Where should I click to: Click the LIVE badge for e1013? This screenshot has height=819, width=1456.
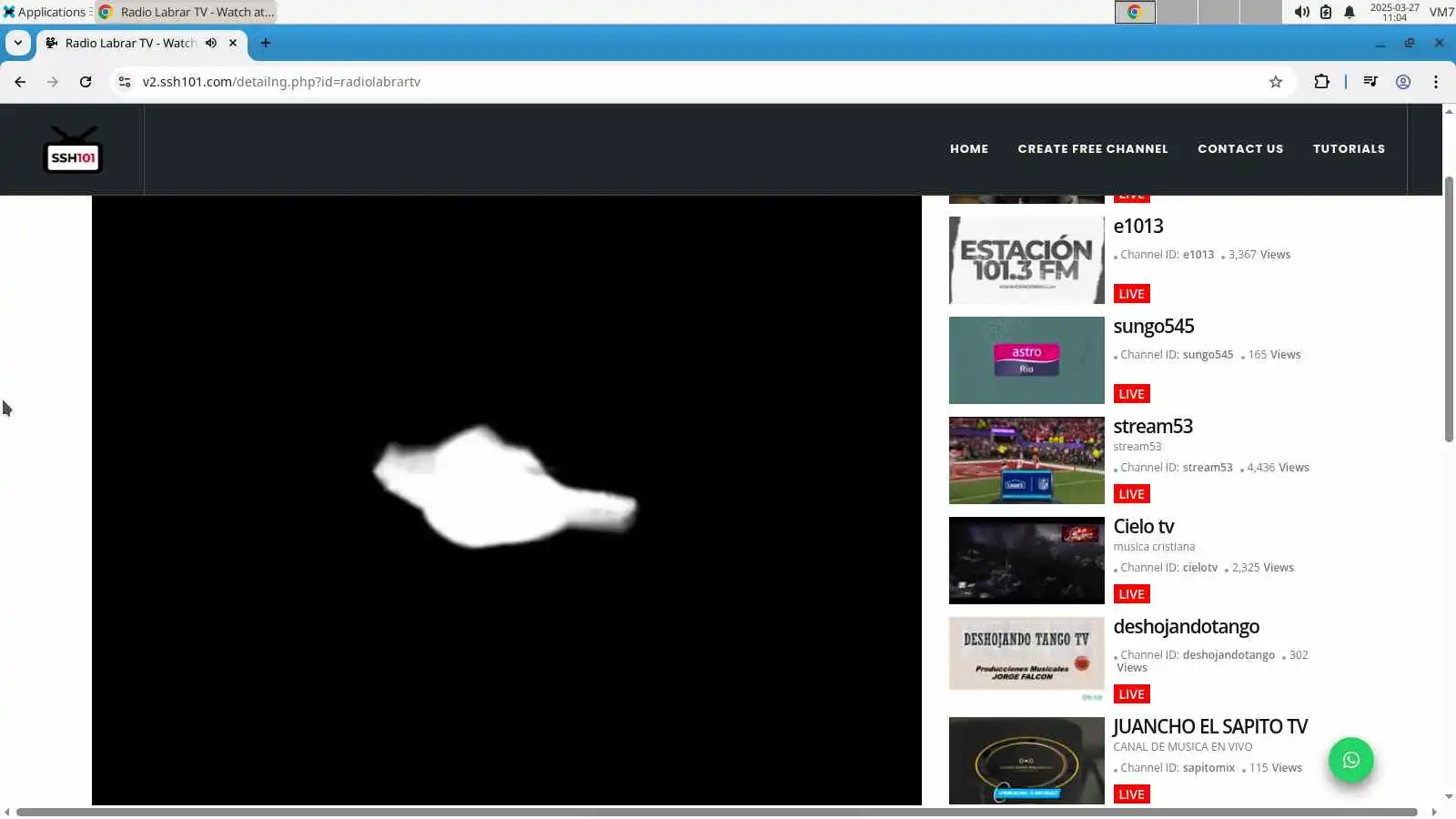1132,294
